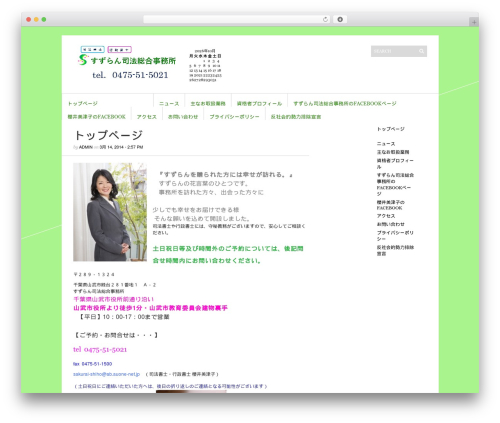The height and width of the screenshot is (423, 500).
Task: Open 反社会的勢力排除宣言 in the top navigation
Action: tap(296, 117)
